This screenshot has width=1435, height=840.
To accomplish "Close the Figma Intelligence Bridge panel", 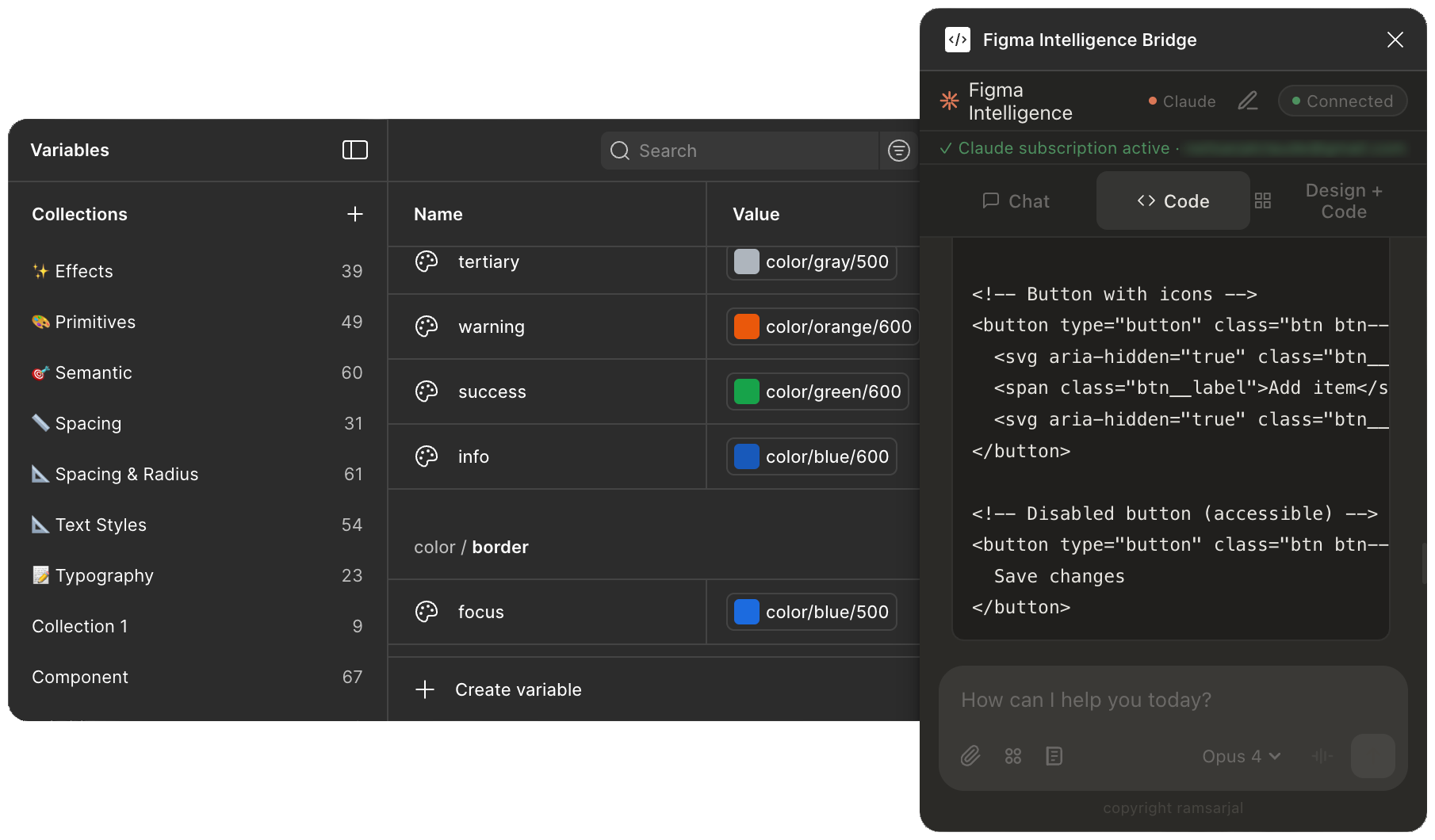I will 1395,40.
